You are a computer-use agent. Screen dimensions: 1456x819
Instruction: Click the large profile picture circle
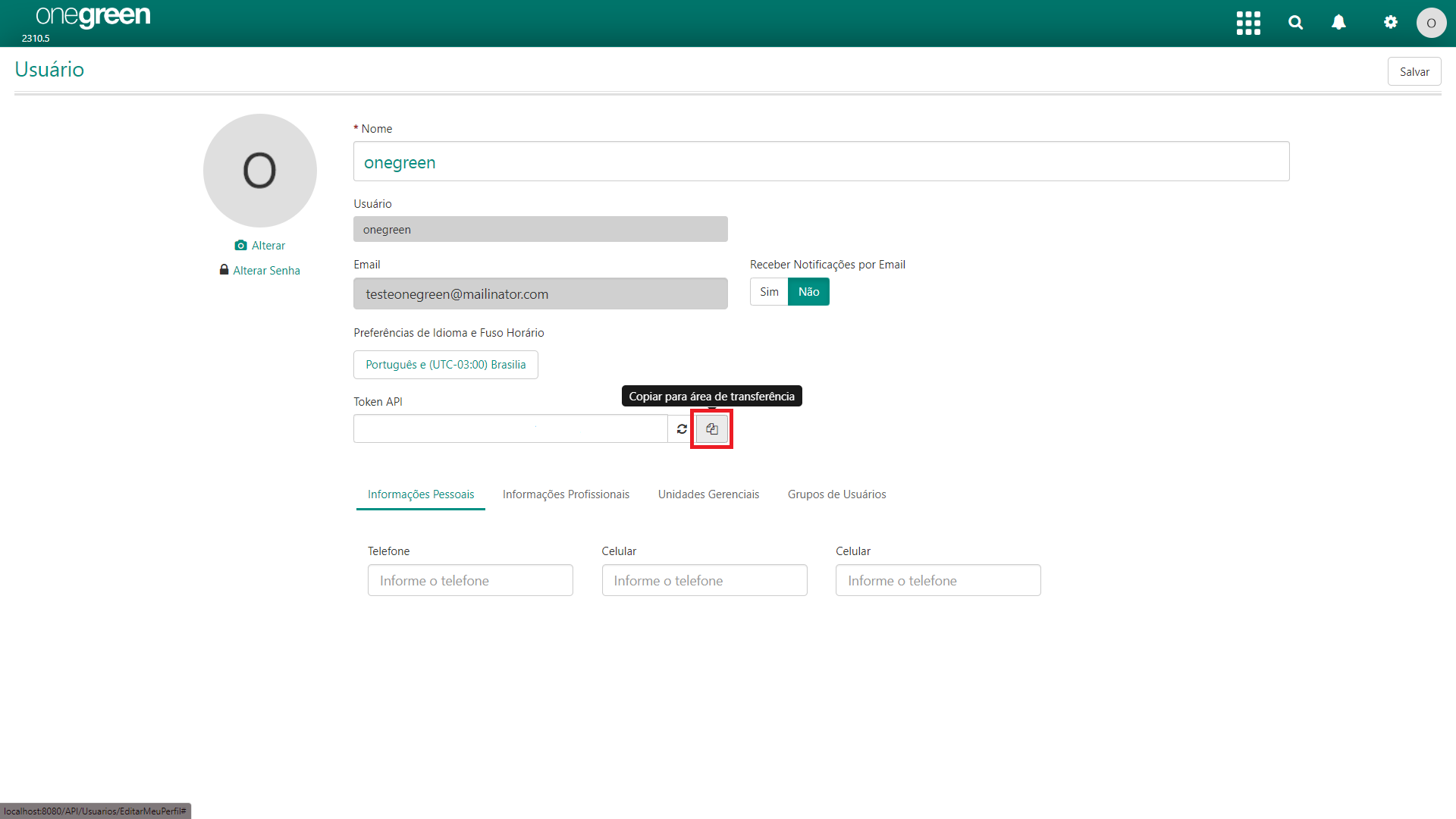[x=260, y=171]
